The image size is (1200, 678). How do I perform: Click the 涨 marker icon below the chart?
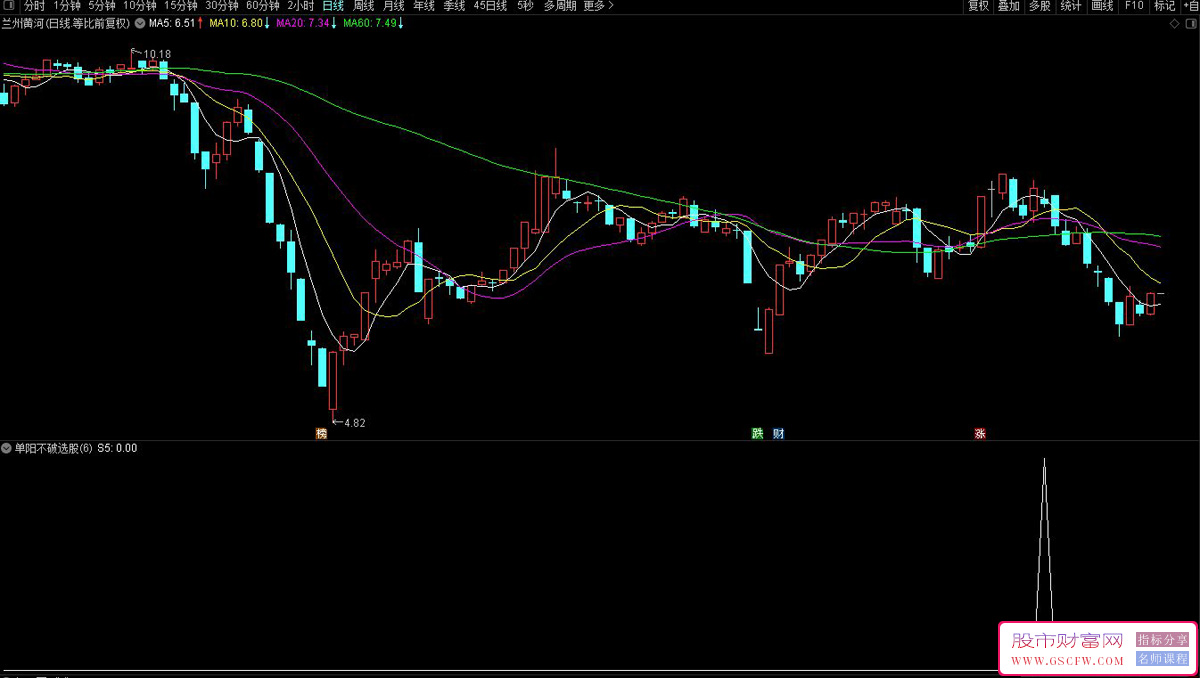tap(980, 434)
